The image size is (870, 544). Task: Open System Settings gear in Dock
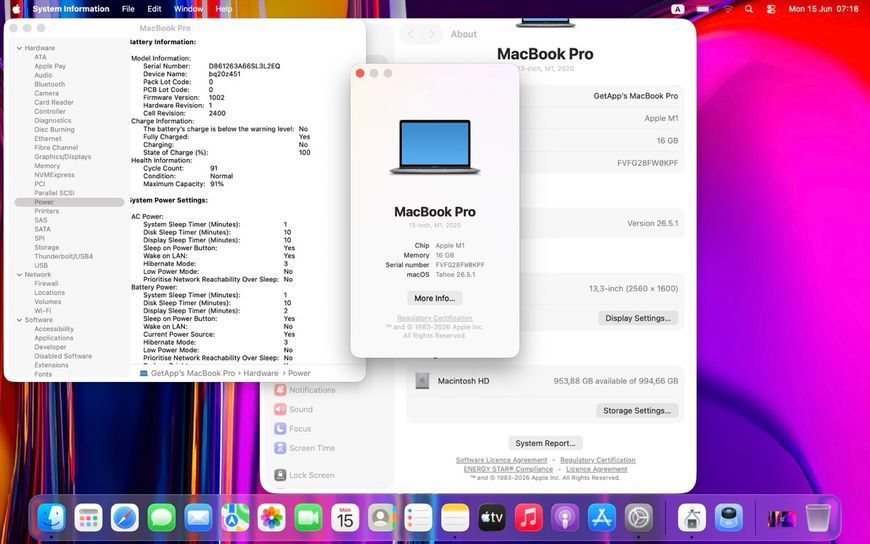639,517
